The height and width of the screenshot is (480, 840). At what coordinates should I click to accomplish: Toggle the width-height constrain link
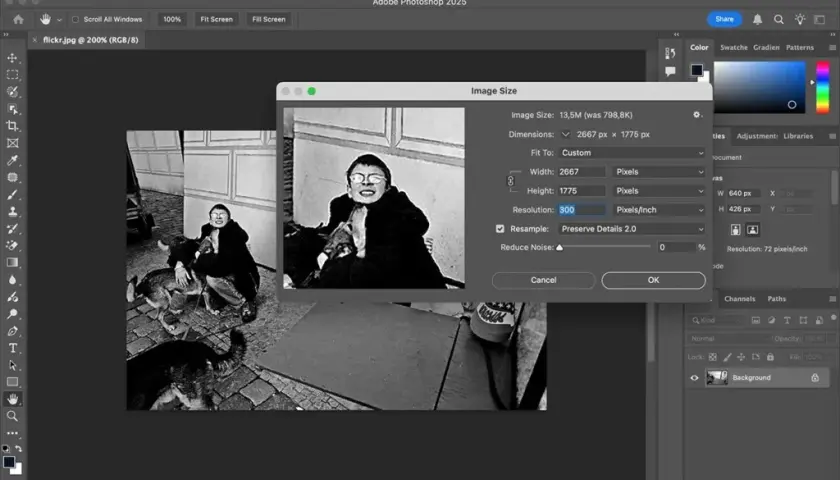coord(511,181)
